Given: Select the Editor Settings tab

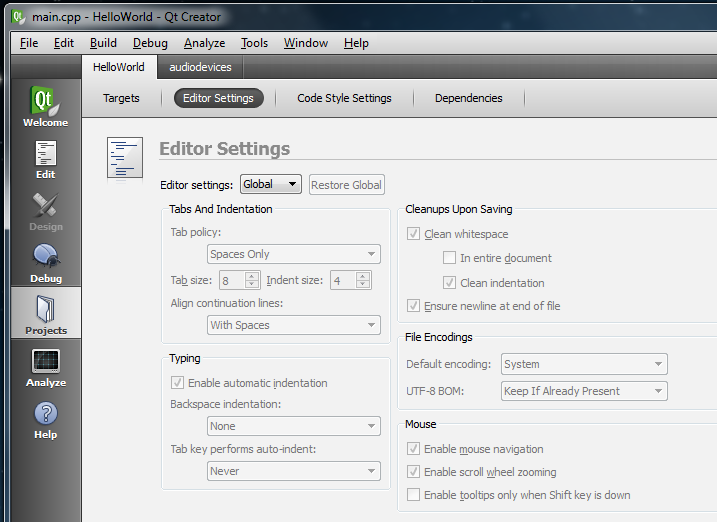Looking at the screenshot, I should coord(219,98).
